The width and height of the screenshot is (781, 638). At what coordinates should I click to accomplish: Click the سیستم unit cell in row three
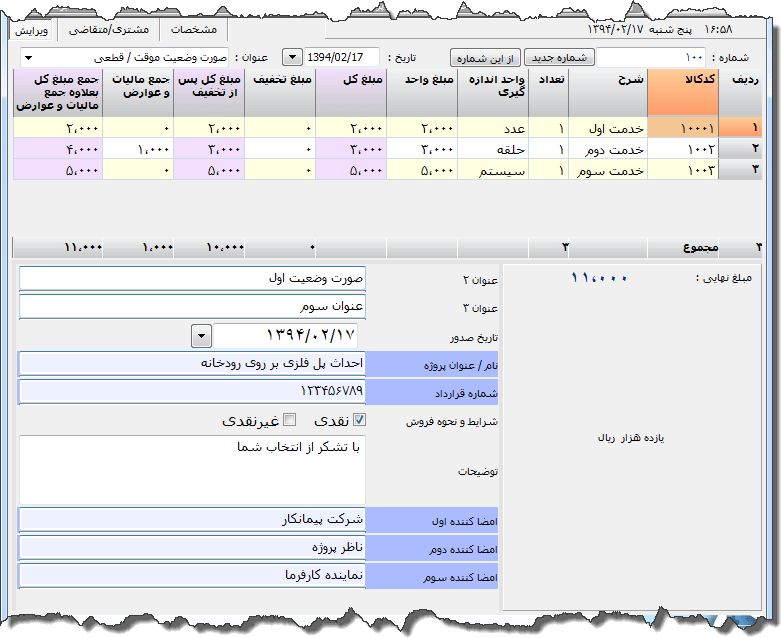(x=493, y=169)
